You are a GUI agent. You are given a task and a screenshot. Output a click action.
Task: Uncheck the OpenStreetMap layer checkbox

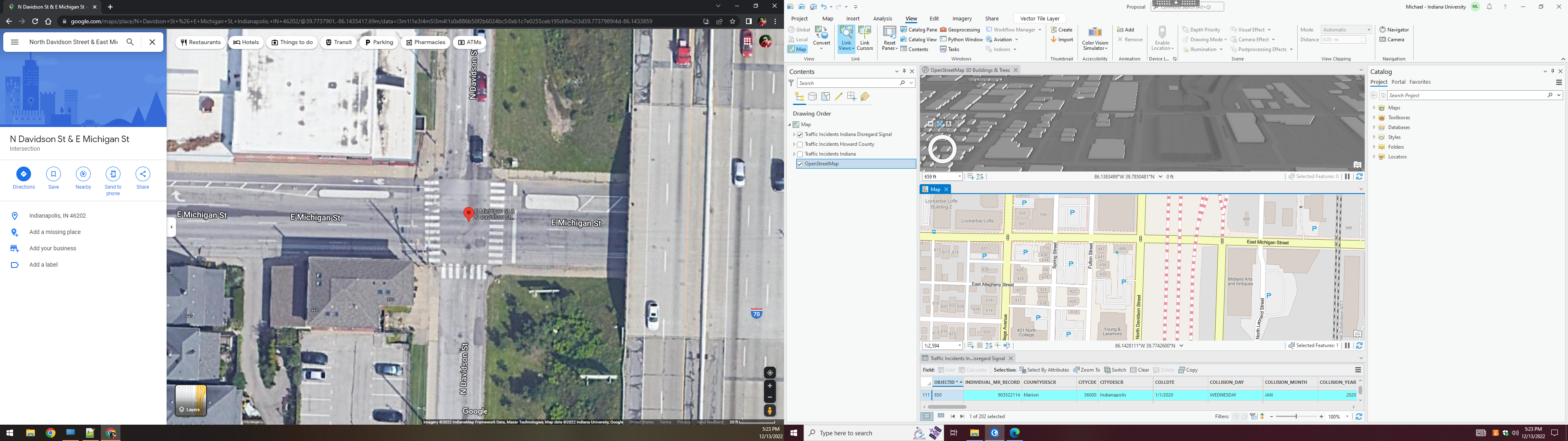pyautogui.click(x=800, y=164)
